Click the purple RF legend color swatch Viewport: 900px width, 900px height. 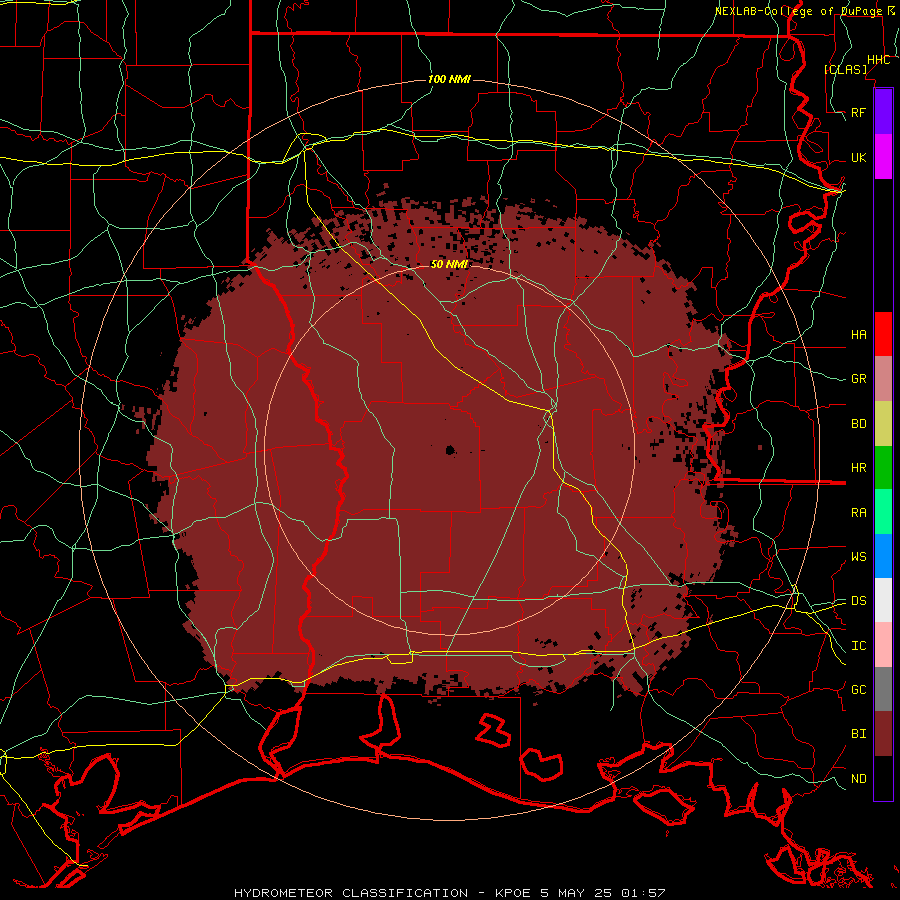883,112
